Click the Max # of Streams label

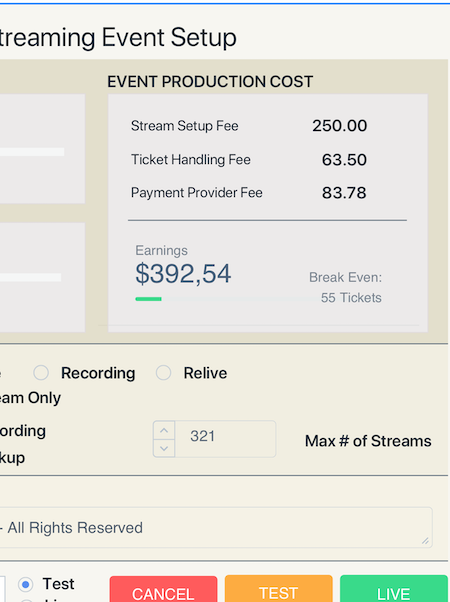tap(368, 441)
